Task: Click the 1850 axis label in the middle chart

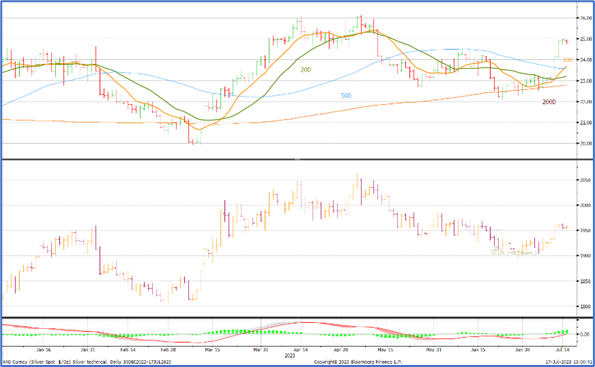Action: (586, 281)
